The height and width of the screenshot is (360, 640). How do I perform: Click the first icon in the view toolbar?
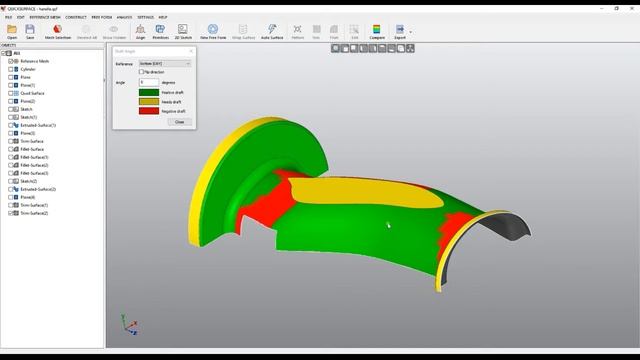[336, 49]
